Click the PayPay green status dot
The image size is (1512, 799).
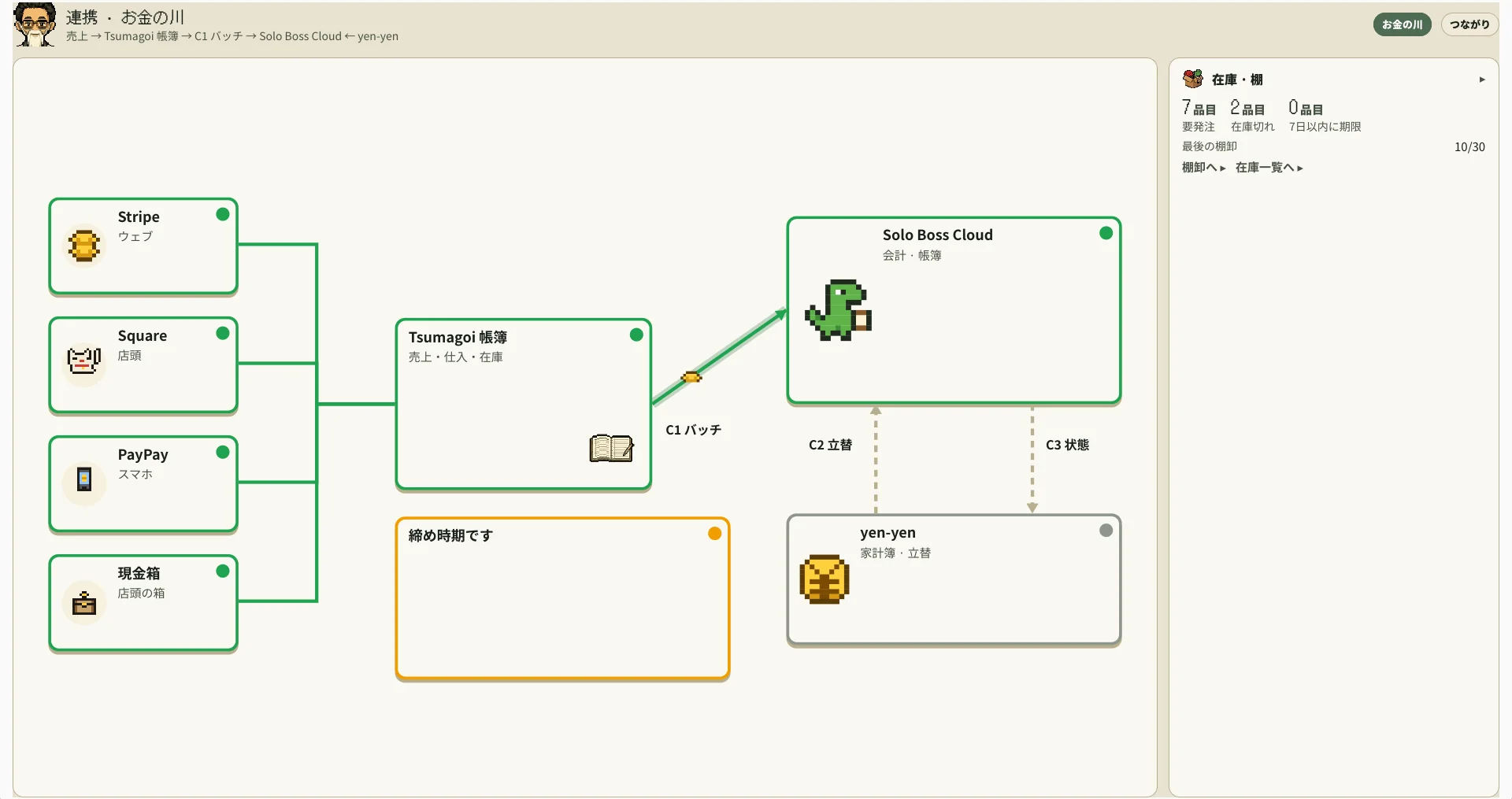point(223,452)
